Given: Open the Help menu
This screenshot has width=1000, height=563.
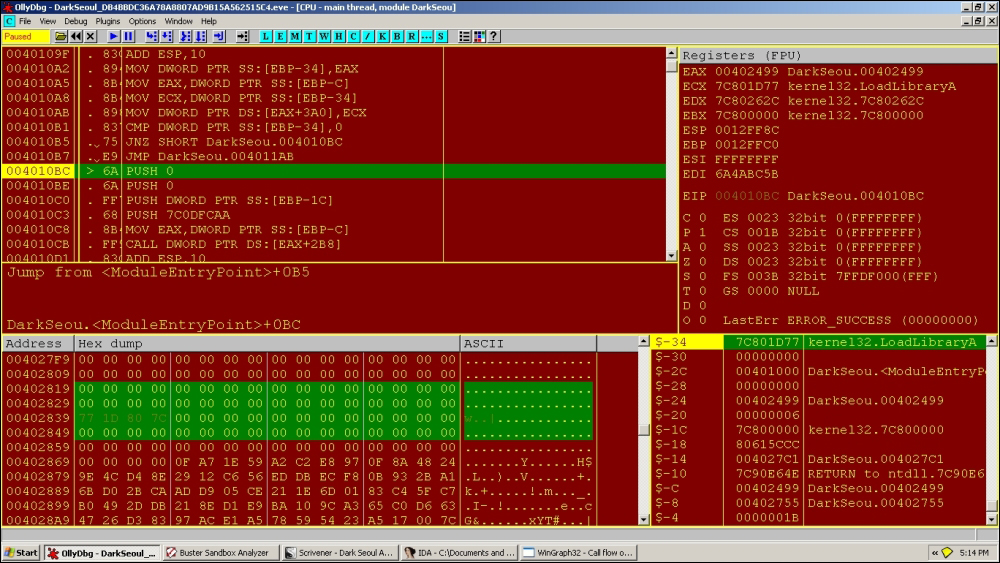Looking at the screenshot, I should click(x=209, y=21).
